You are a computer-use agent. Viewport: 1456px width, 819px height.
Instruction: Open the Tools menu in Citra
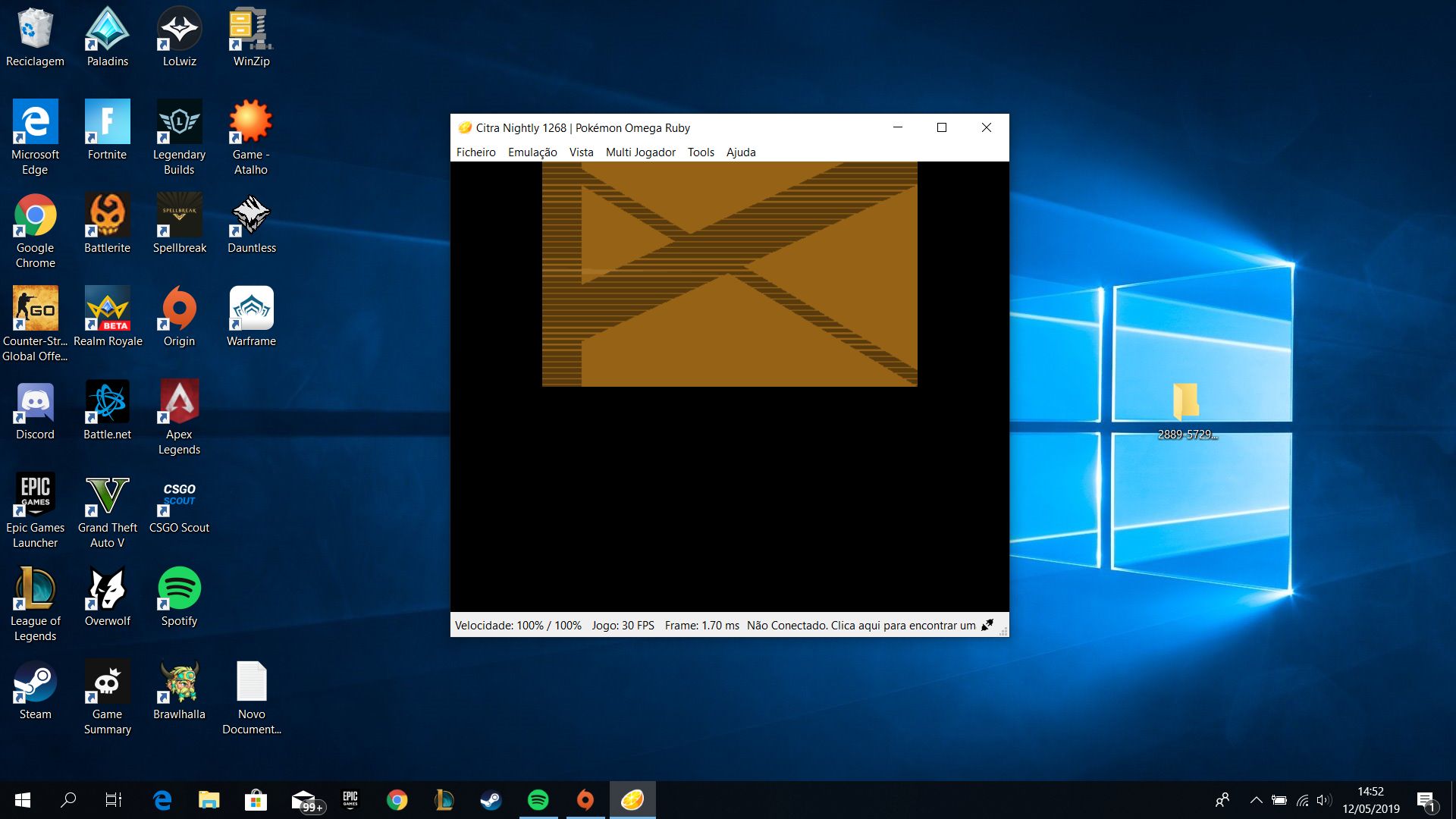(701, 152)
